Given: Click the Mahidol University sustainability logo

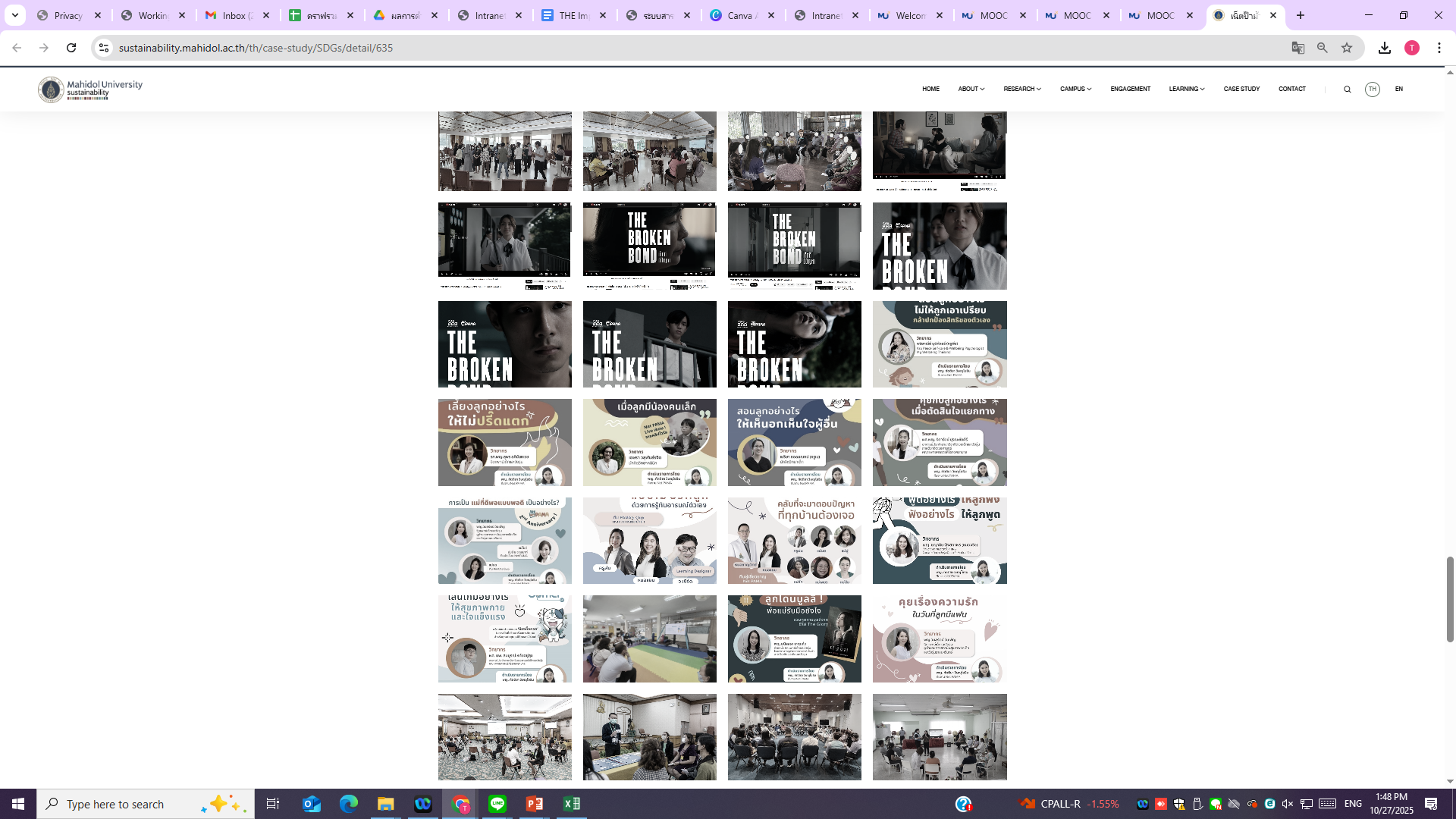Looking at the screenshot, I should click(x=91, y=89).
